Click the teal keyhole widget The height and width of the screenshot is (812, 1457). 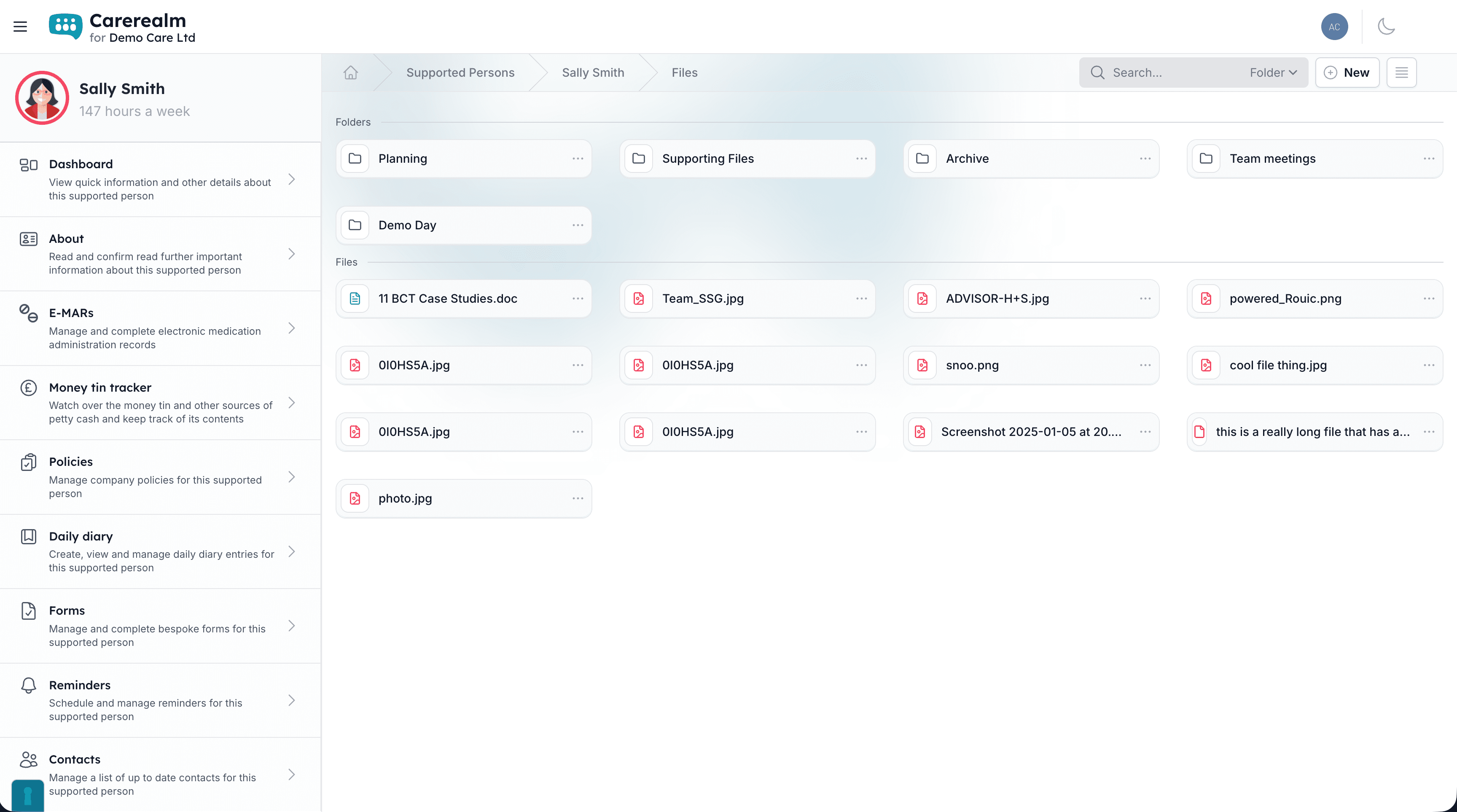[28, 796]
